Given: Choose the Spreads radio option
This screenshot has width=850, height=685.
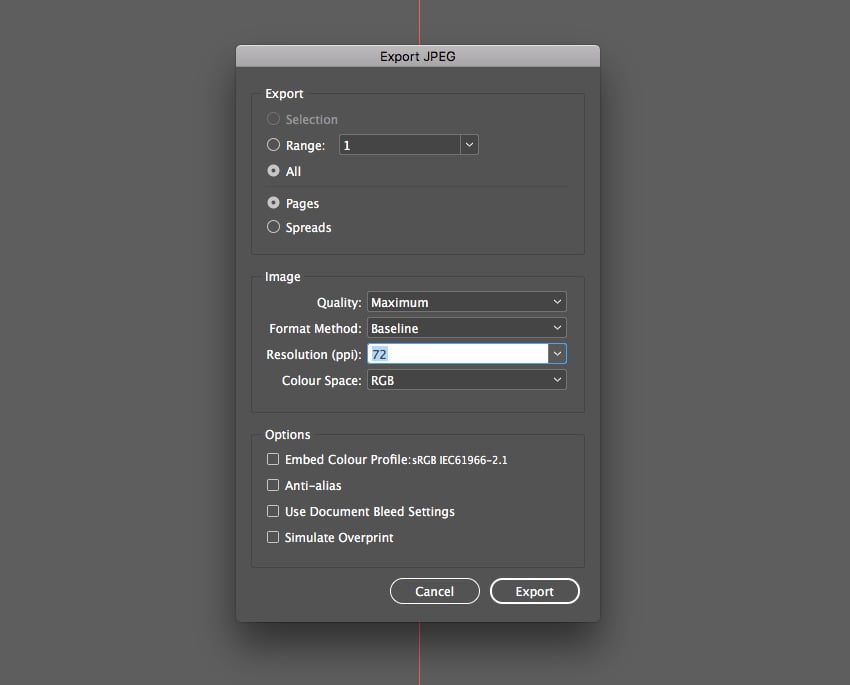Looking at the screenshot, I should click(273, 227).
